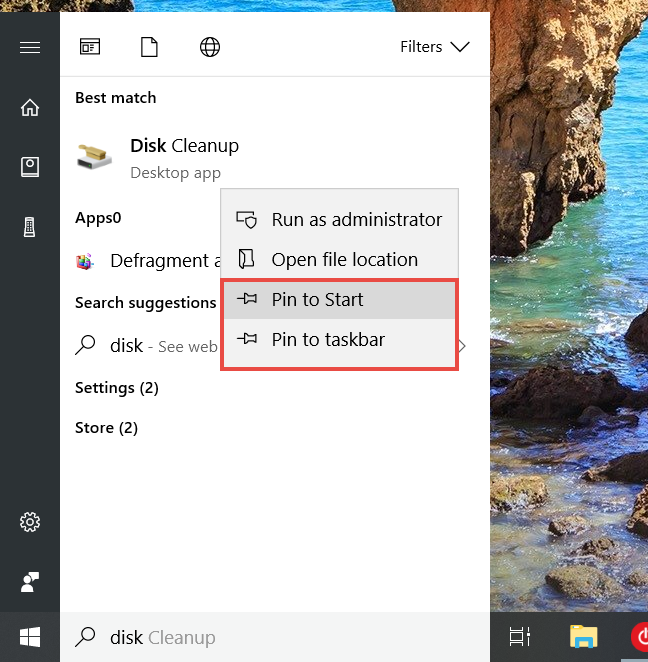Filter results by Apps icon
Screen dimensions: 648x662
click(x=90, y=46)
